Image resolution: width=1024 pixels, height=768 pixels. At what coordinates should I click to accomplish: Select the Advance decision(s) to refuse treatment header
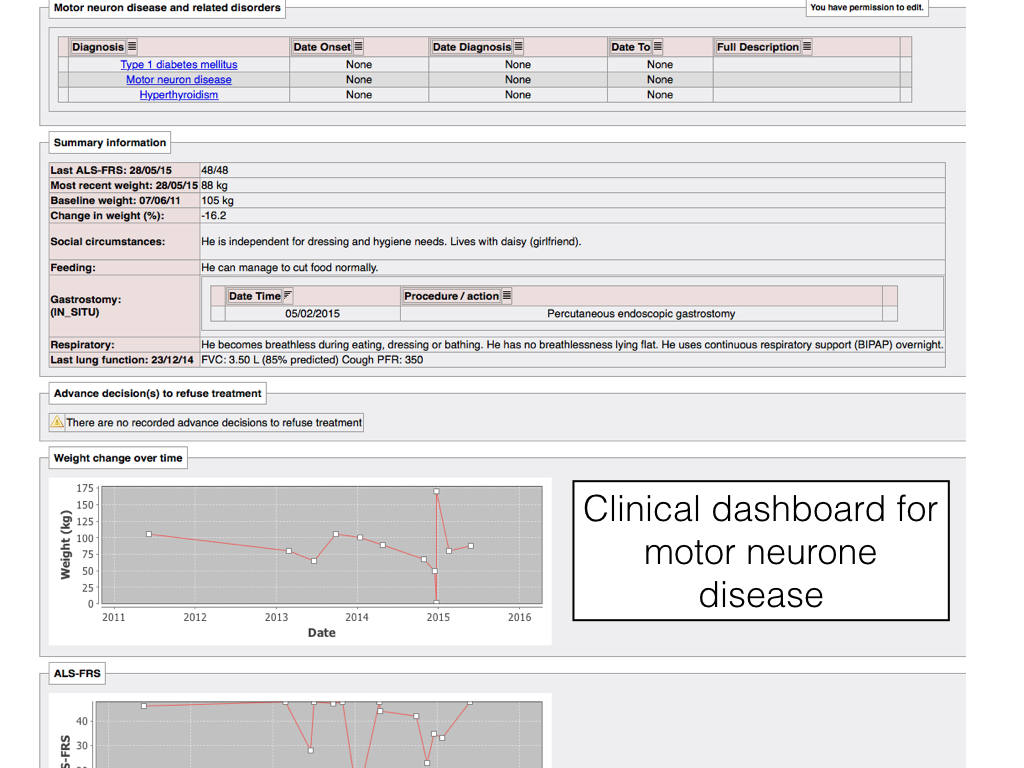tap(158, 393)
